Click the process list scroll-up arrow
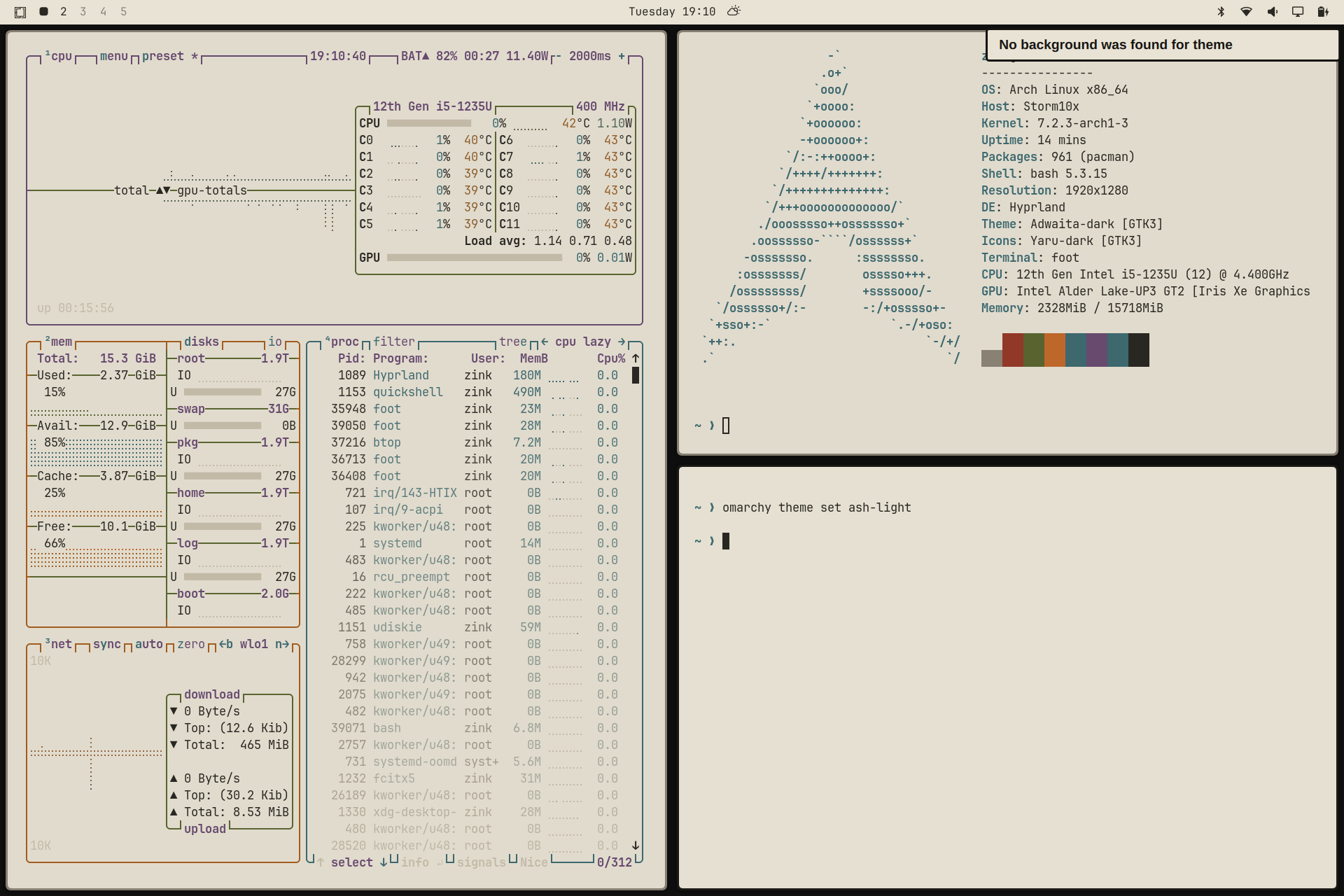Image resolution: width=1344 pixels, height=896 pixels. click(x=636, y=358)
